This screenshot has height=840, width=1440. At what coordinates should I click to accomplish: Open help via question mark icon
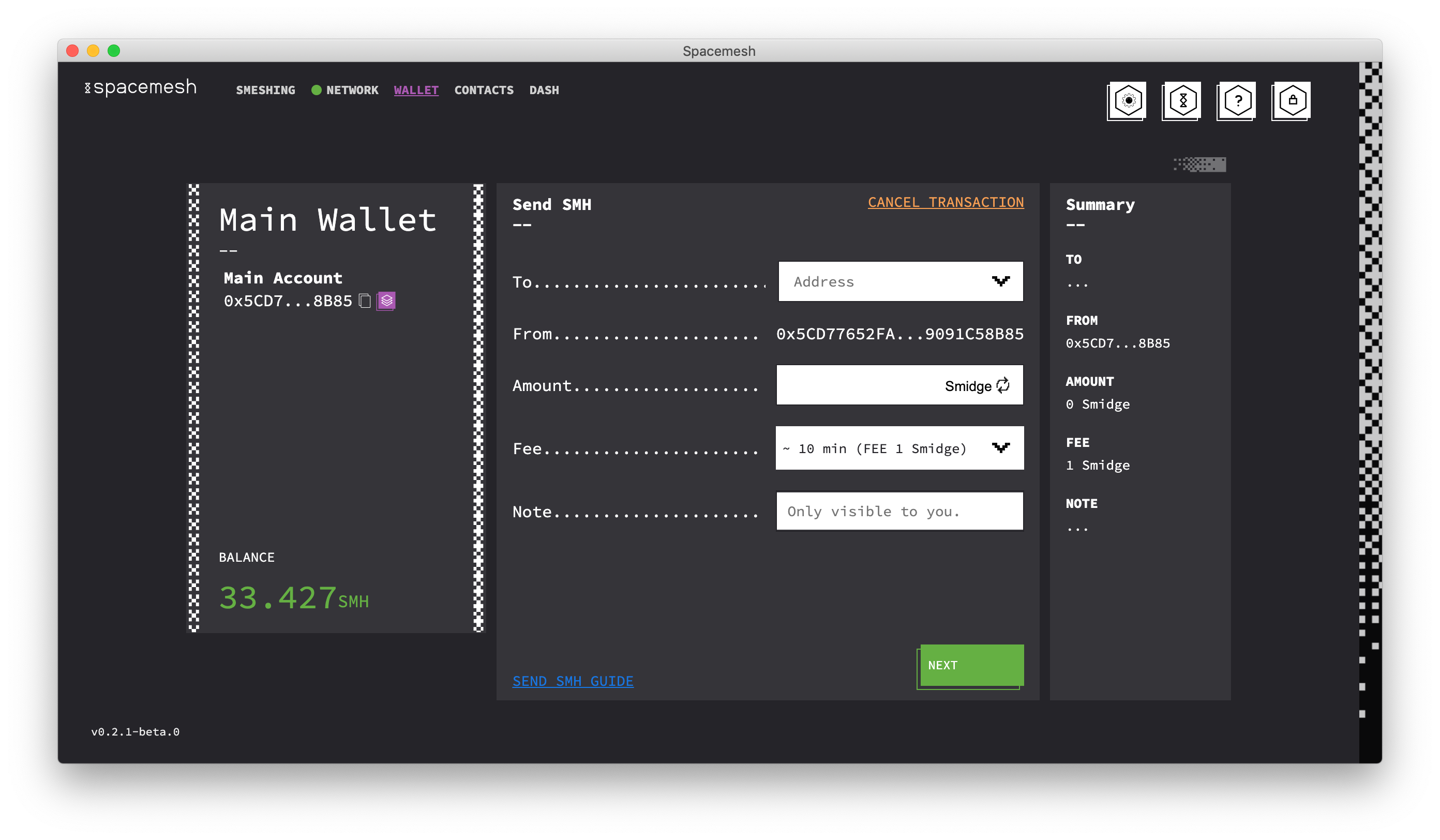[1237, 100]
